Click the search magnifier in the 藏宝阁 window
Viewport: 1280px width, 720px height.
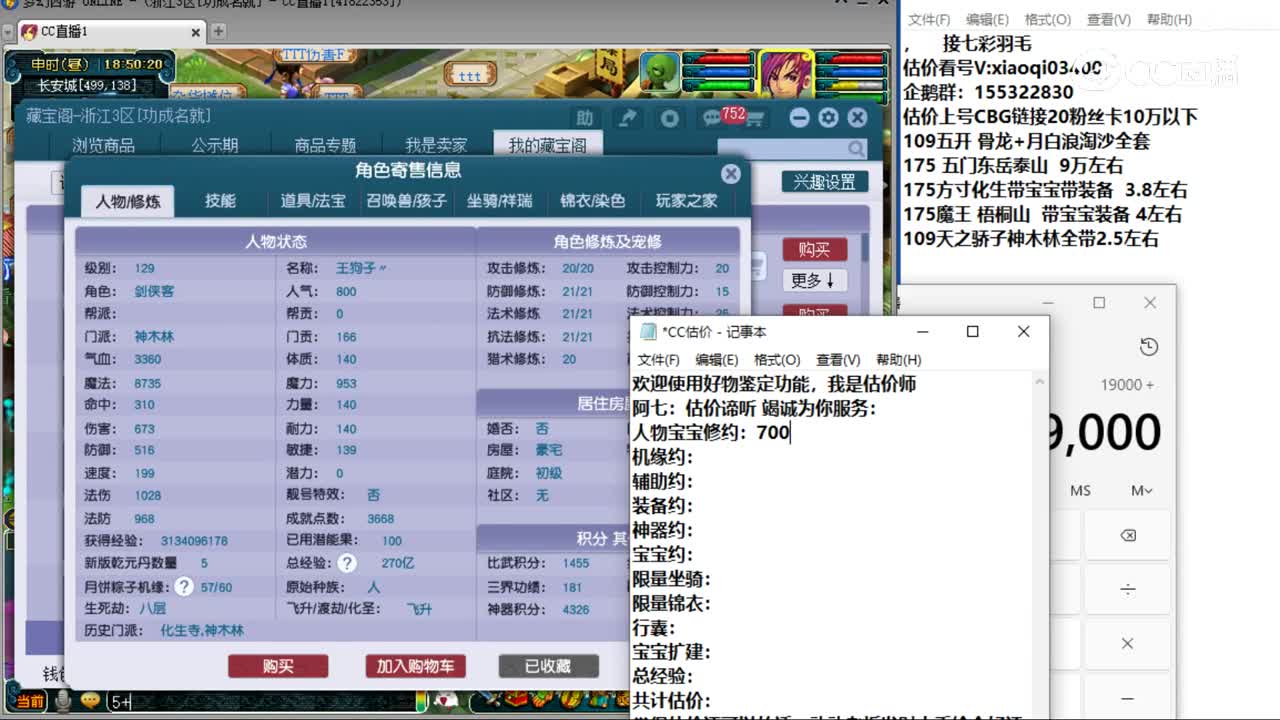[857, 147]
